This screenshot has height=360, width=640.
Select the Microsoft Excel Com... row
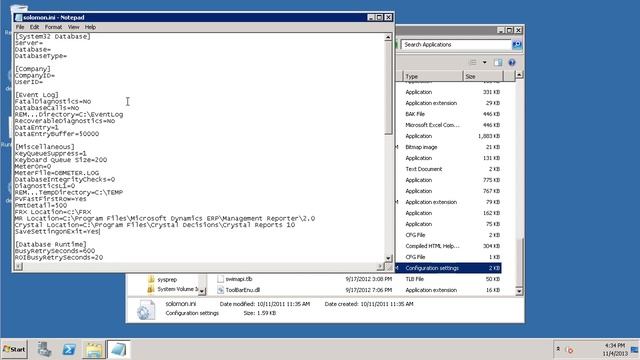(x=448, y=125)
